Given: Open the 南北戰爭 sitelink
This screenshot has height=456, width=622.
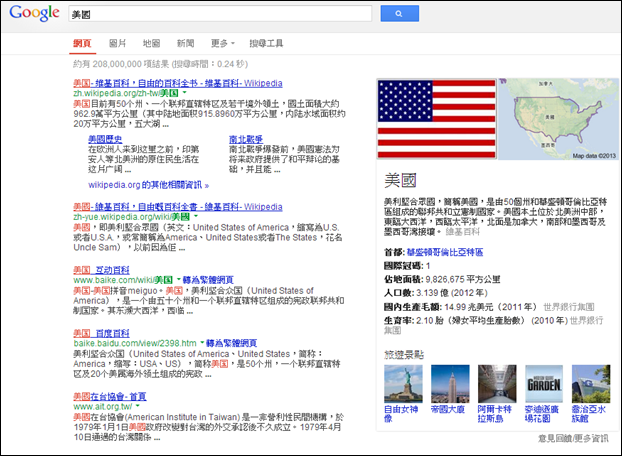Looking at the screenshot, I should pyautogui.click(x=246, y=139).
